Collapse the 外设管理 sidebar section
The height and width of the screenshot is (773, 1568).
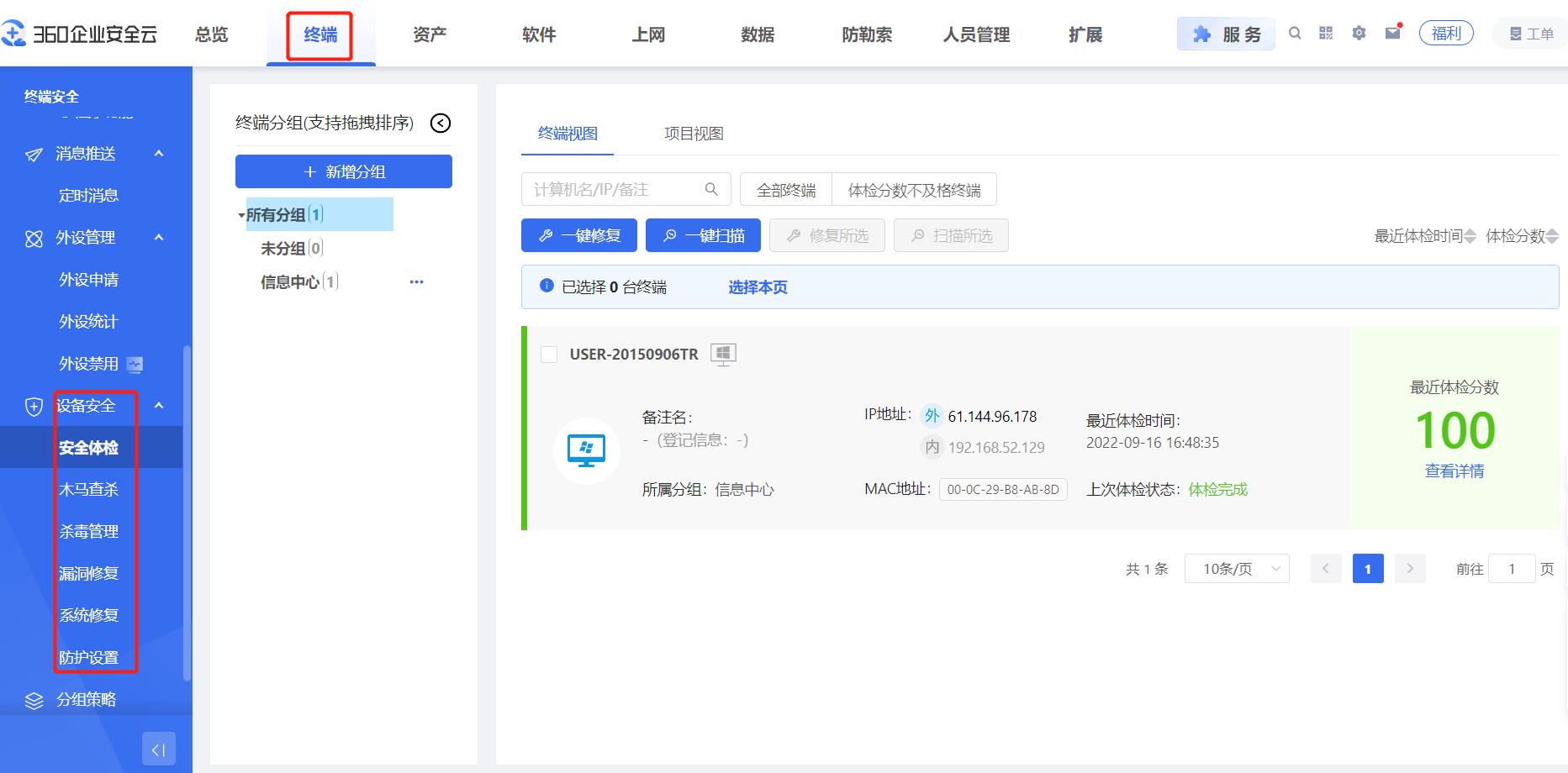(x=159, y=237)
